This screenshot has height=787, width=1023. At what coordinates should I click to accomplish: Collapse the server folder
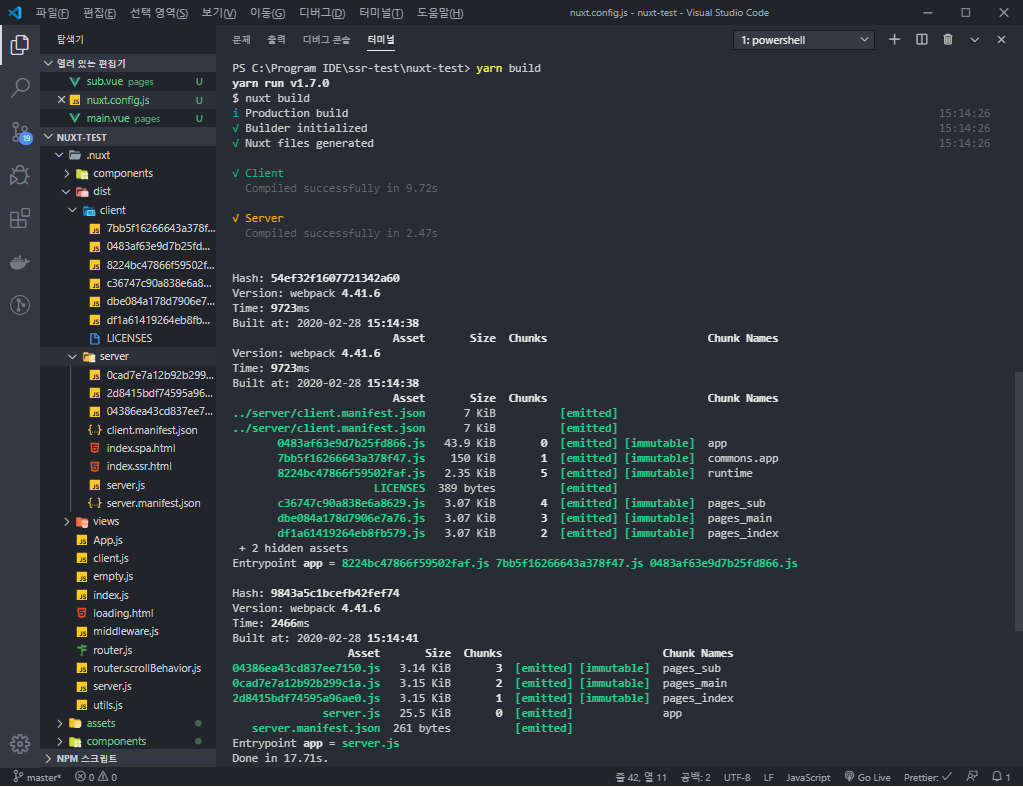(72, 356)
